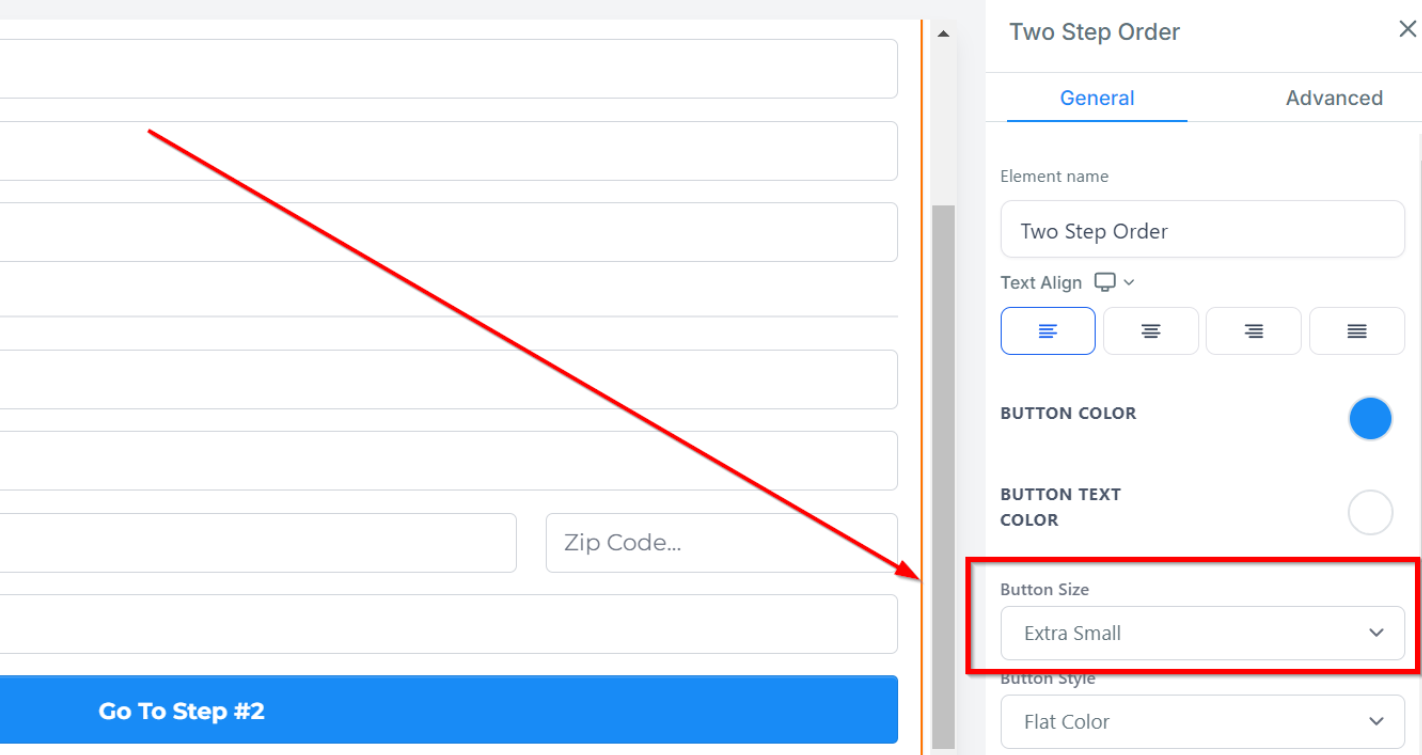Click the Element name input field
Viewport: 1422px width, 755px height.
(x=1202, y=231)
